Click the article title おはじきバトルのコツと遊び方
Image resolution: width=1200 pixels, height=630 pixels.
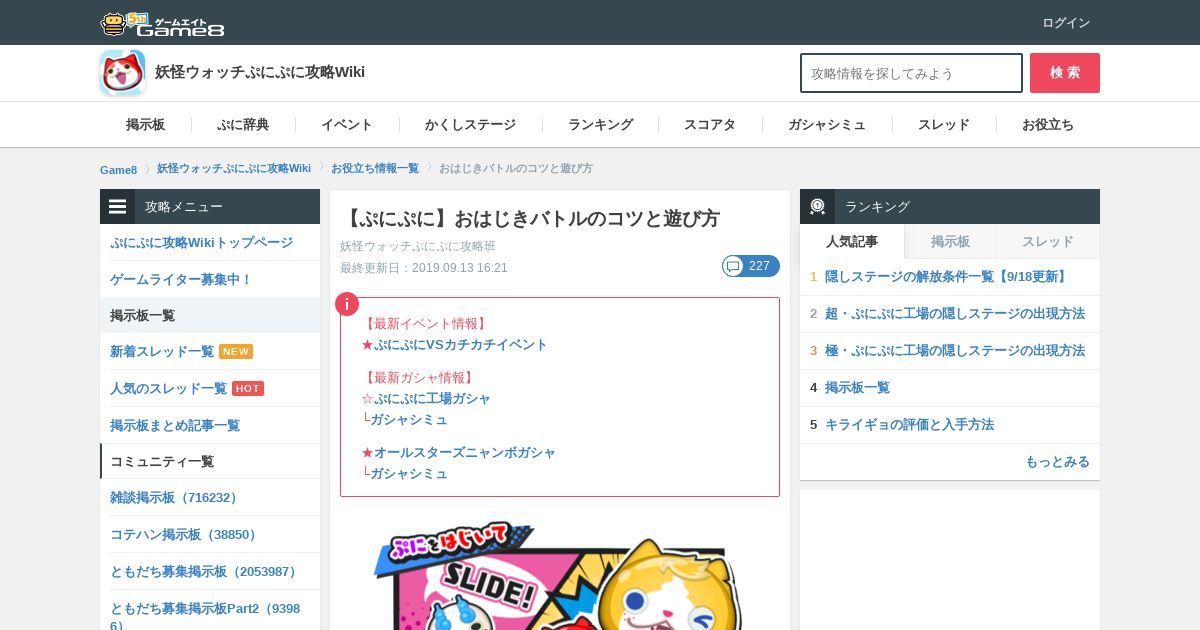530,218
